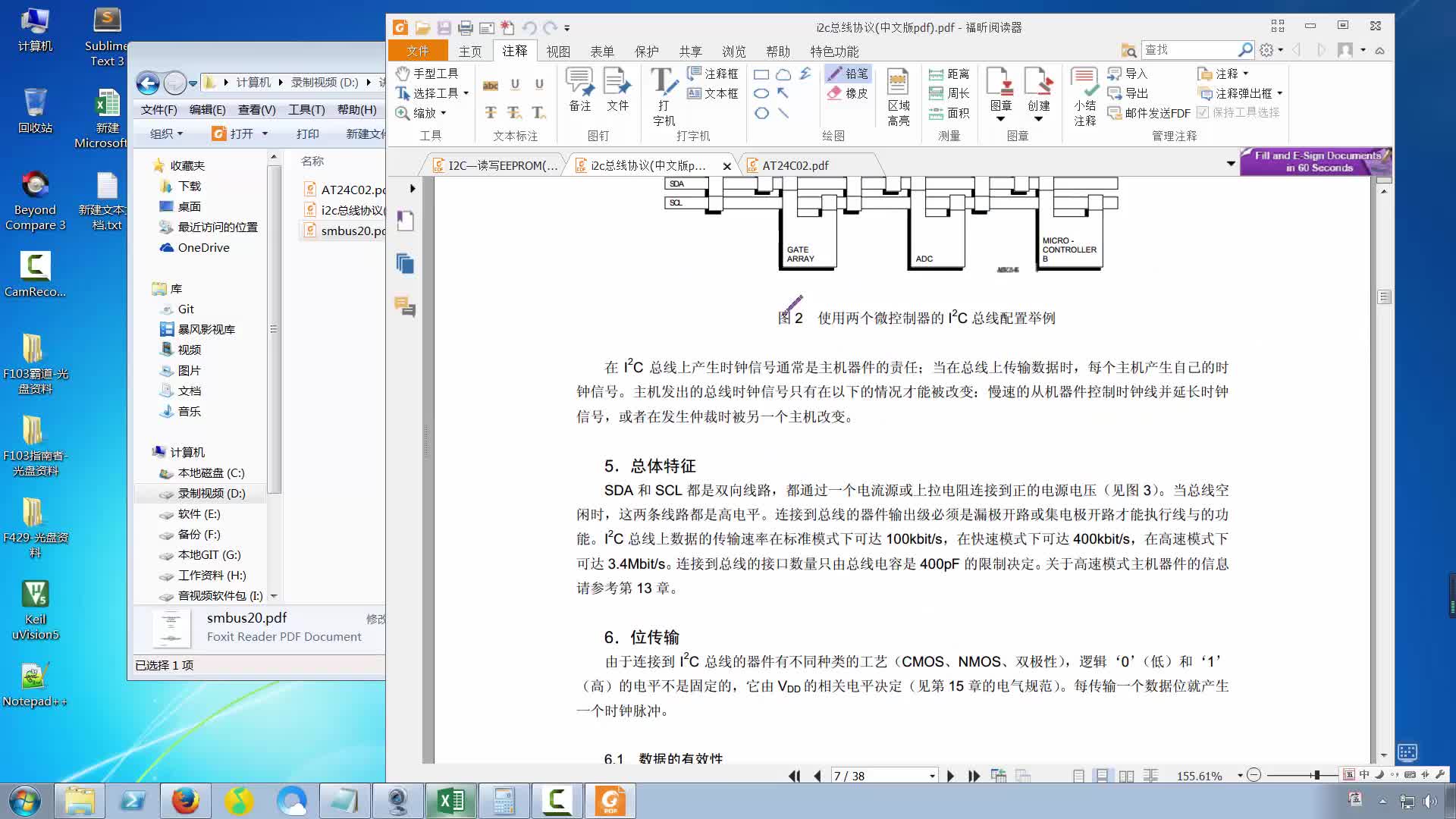
Task: Click the Foxit Reader taskbar icon
Action: coord(612,800)
